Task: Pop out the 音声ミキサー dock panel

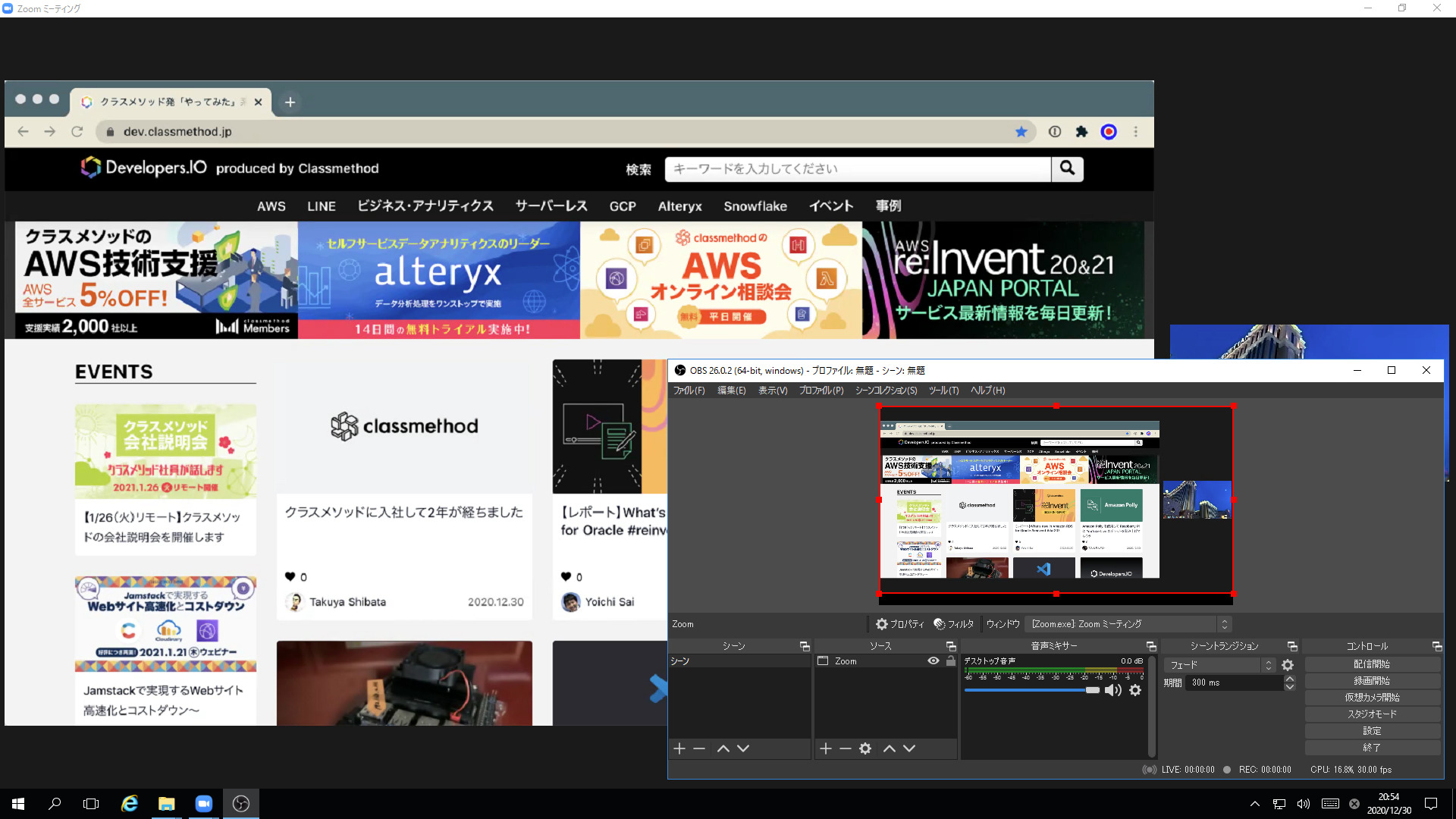Action: [x=1151, y=646]
